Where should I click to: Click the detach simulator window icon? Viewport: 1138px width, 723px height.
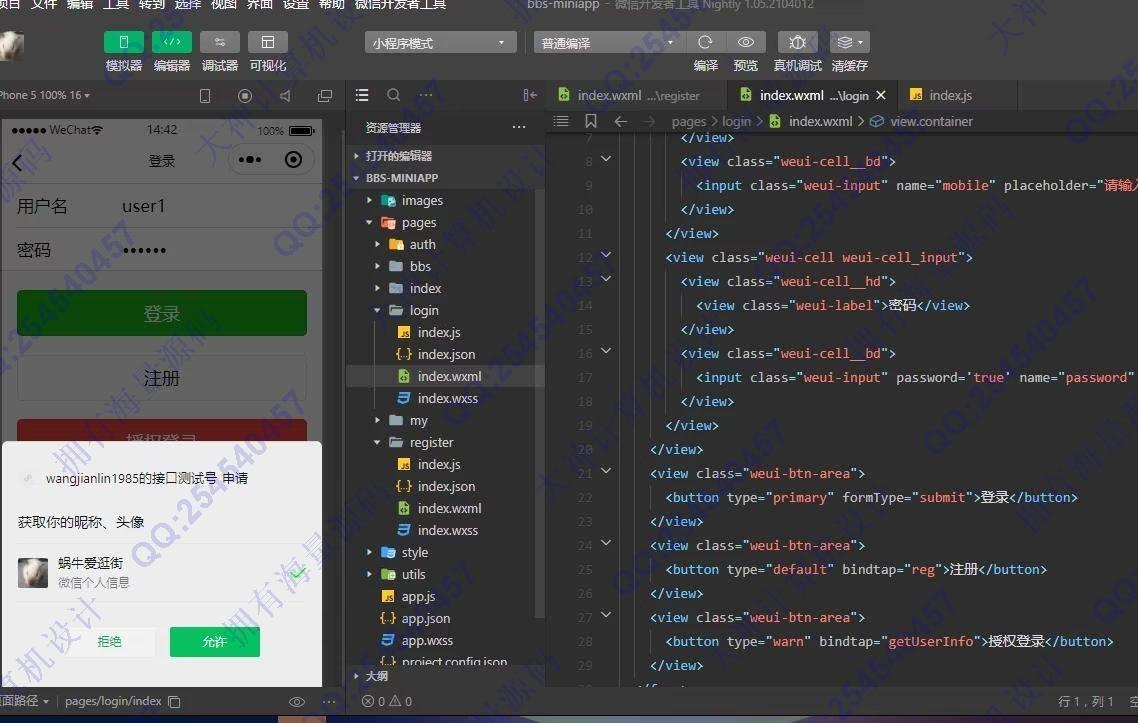click(x=325, y=96)
